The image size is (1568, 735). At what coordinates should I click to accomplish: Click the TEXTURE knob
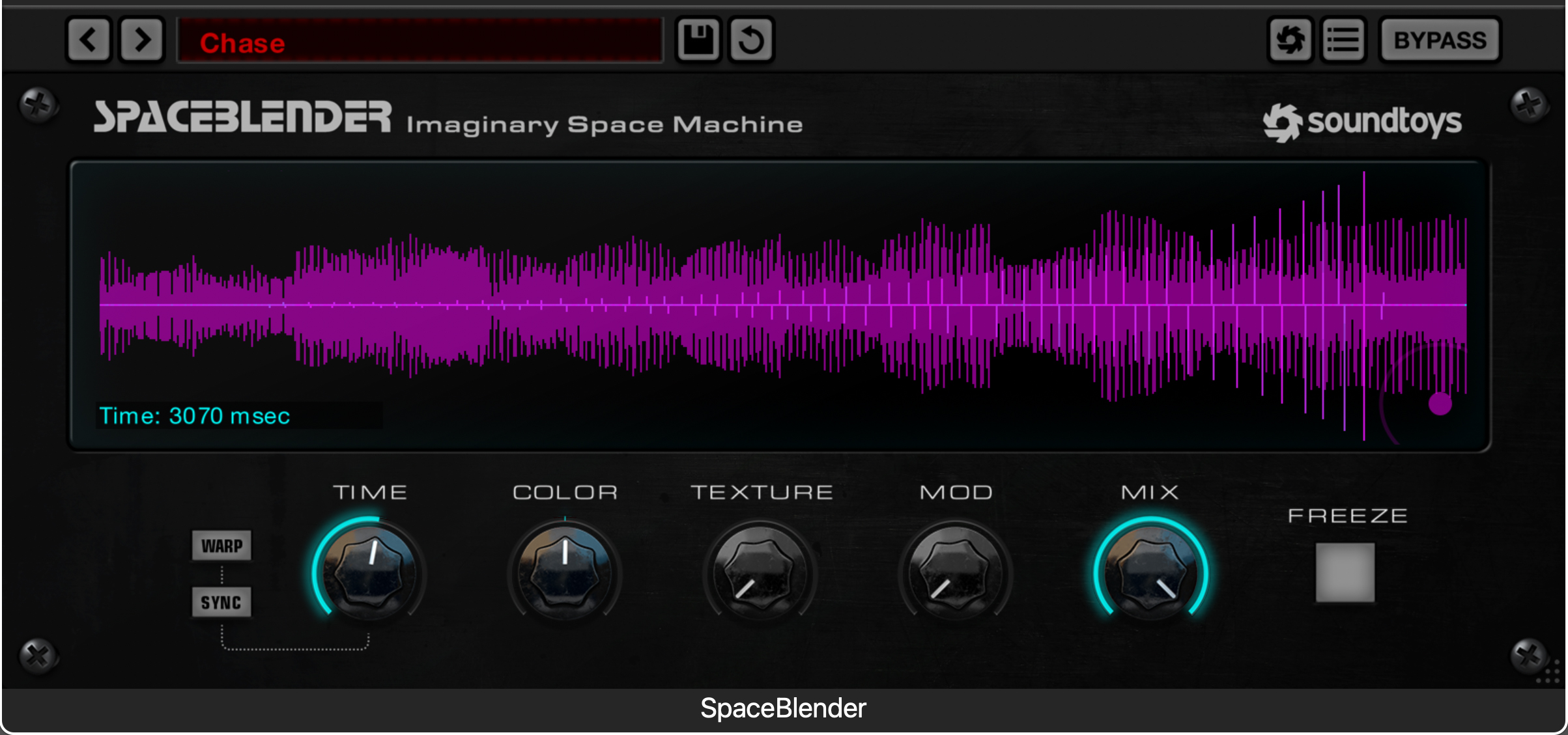click(x=760, y=573)
